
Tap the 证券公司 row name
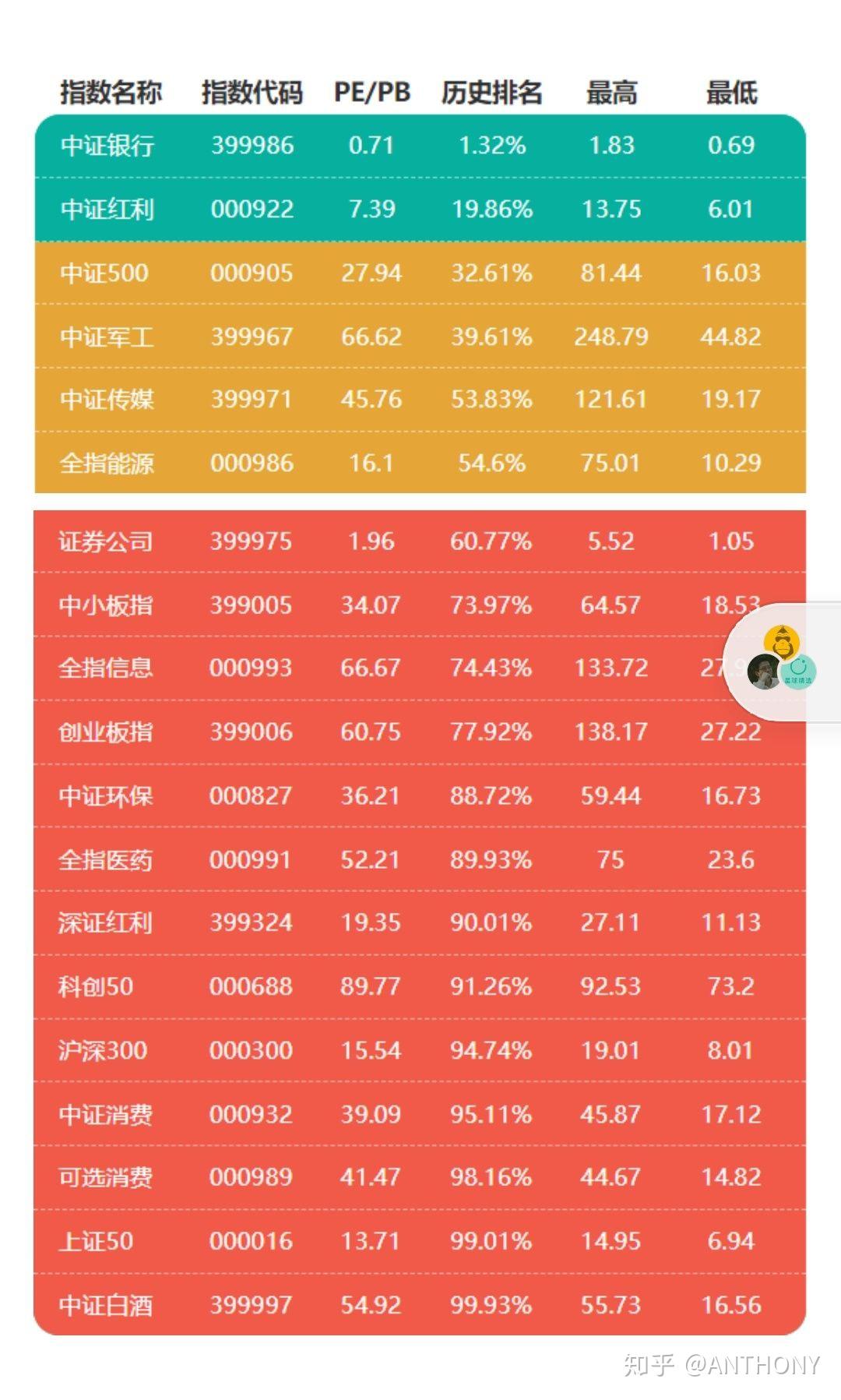pyautogui.click(x=105, y=541)
